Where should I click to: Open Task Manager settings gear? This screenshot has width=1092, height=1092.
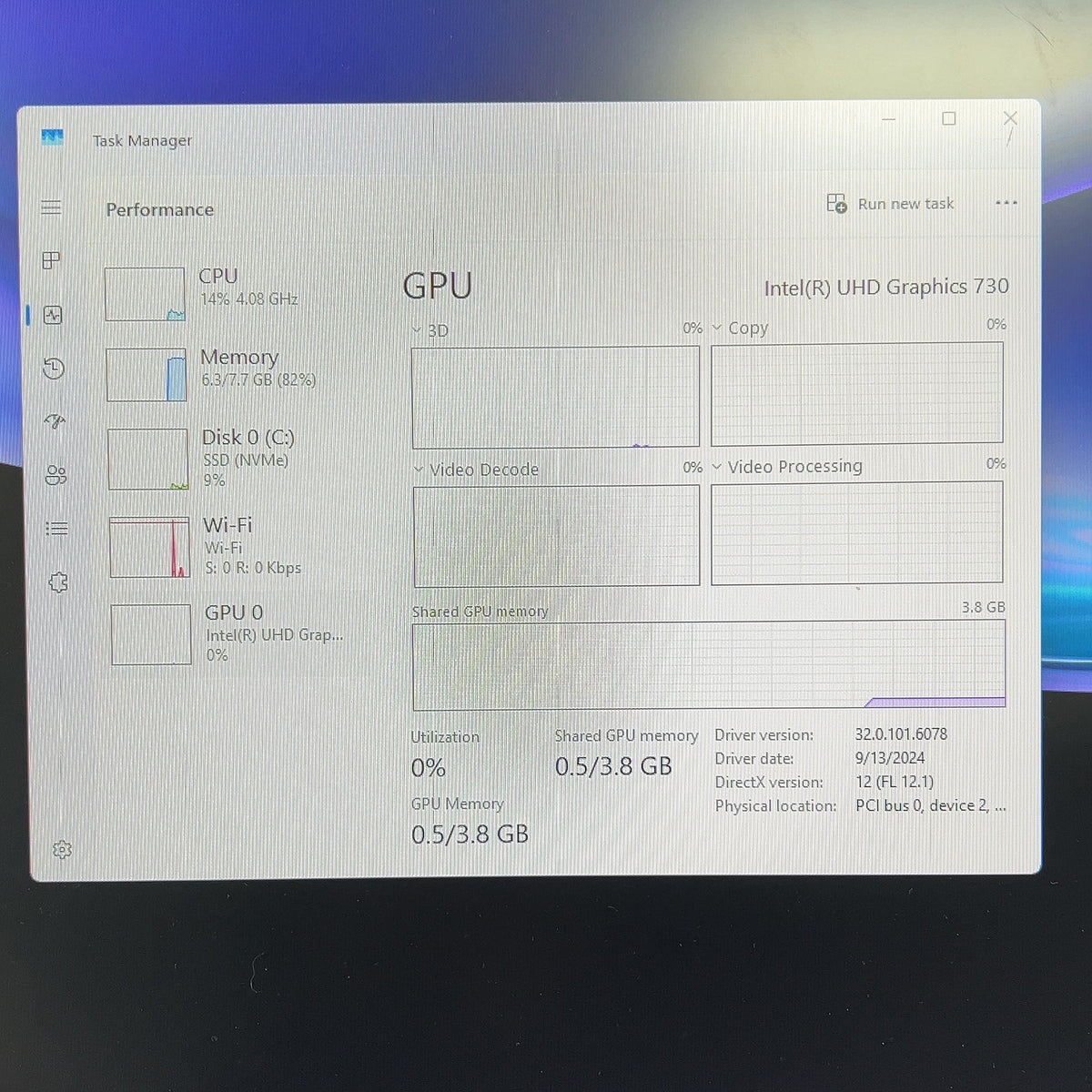[x=62, y=850]
